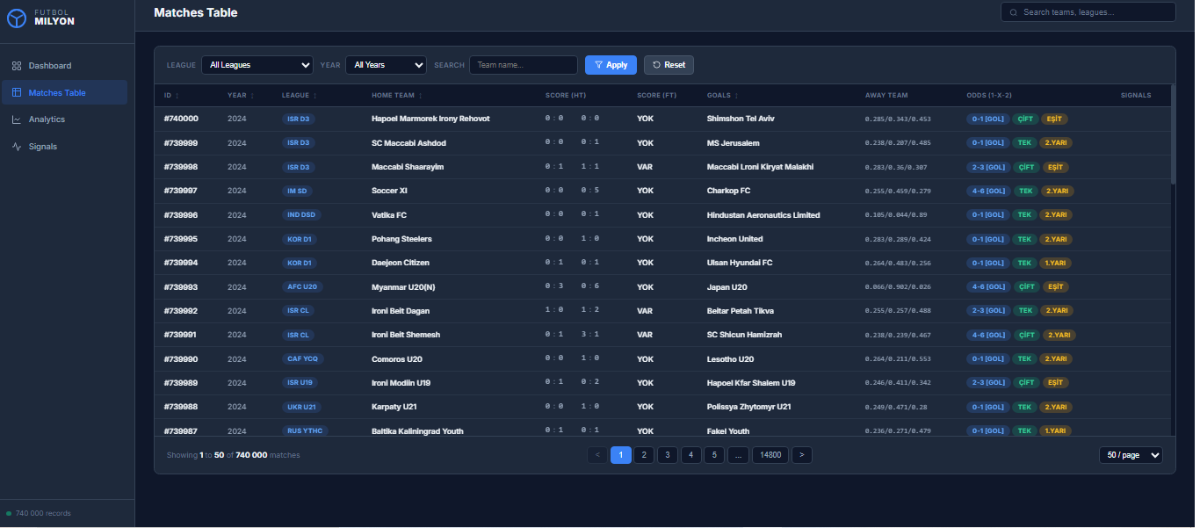Click Hindustan Aeronautics Limited team name
Viewport: 1200px width, 528px height.
(x=763, y=215)
